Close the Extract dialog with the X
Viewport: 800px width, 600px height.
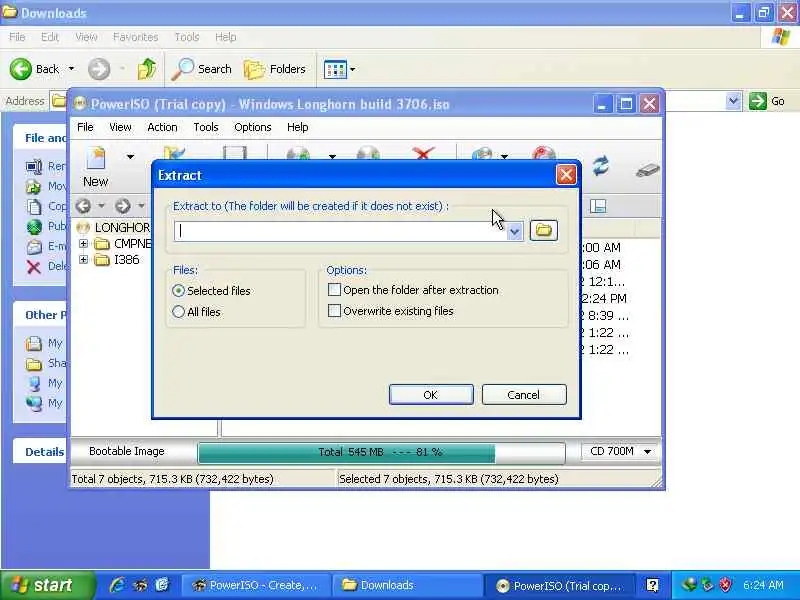click(566, 175)
